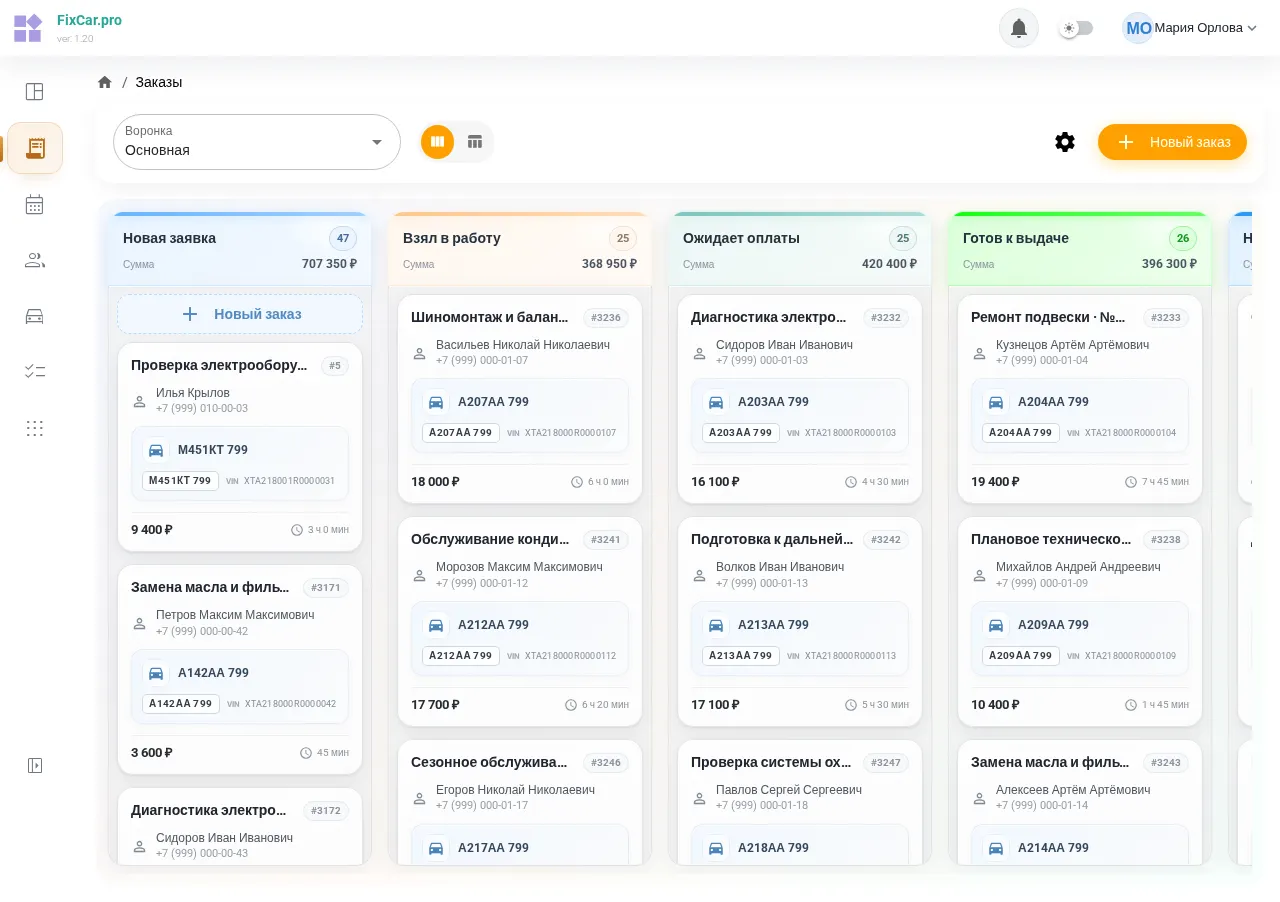Click the car icon for А142АА 799

[x=156, y=673]
